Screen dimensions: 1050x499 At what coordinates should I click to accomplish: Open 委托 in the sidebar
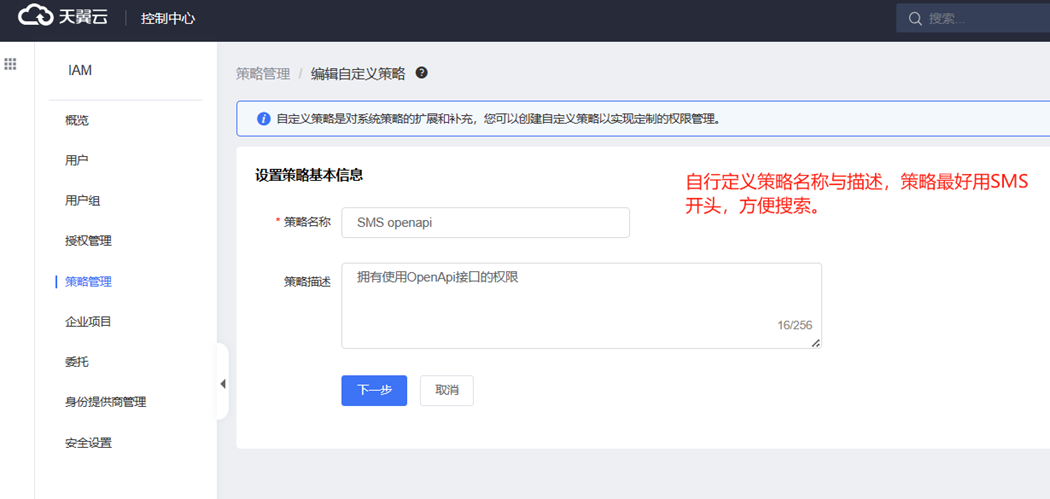77,362
